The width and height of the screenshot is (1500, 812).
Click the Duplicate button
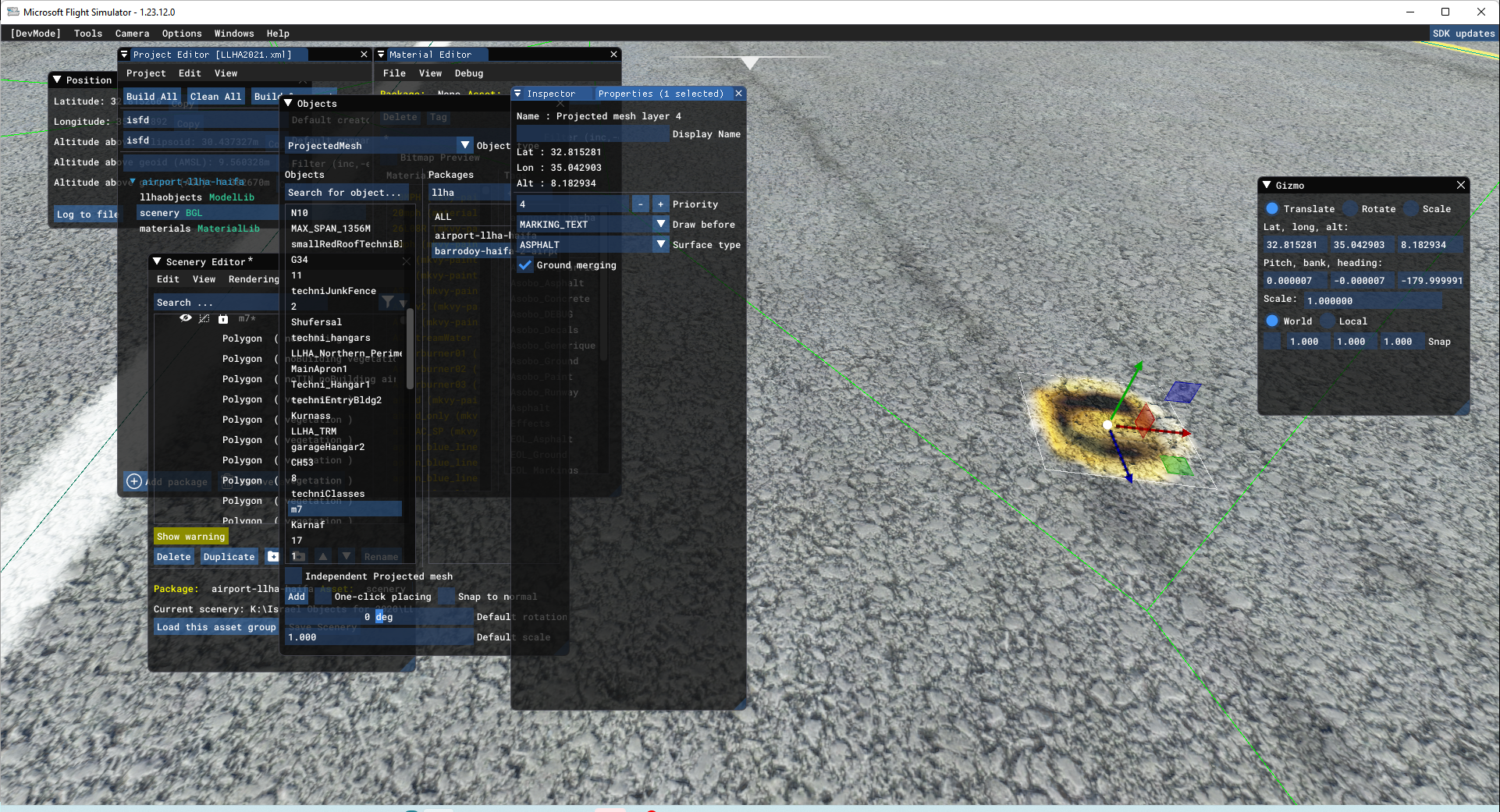point(229,557)
